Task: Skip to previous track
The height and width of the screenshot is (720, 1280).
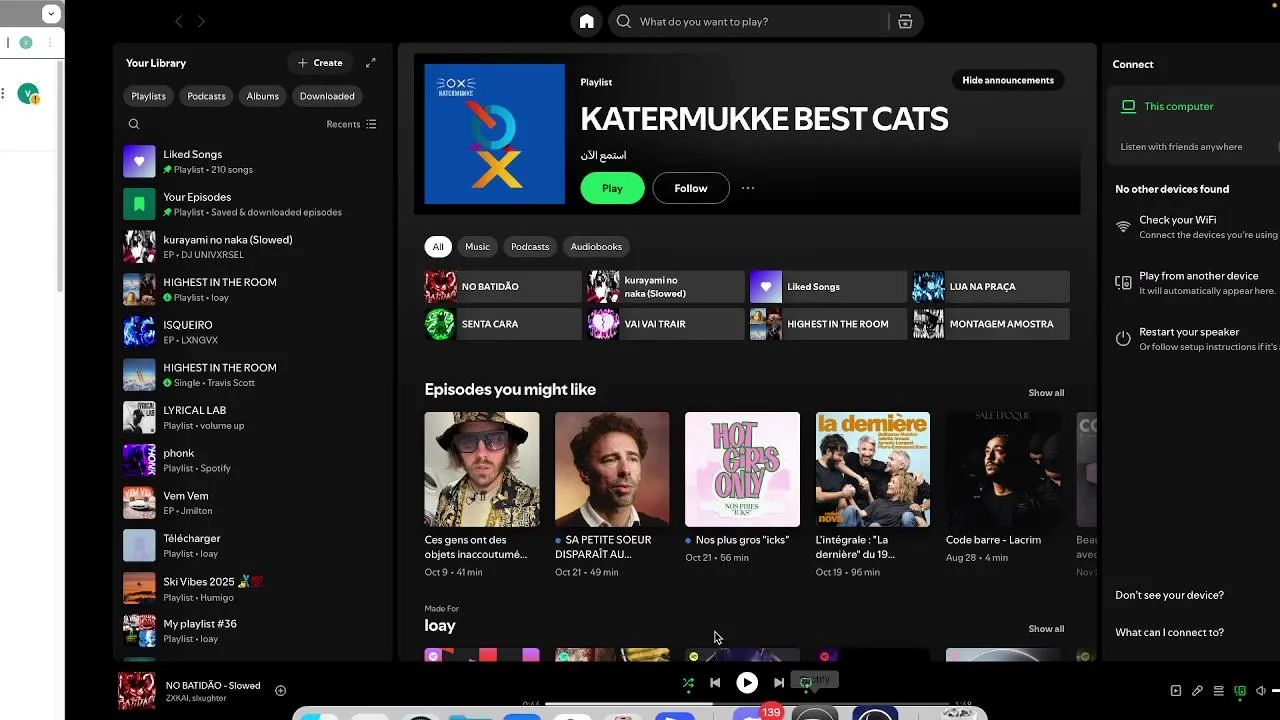Action: tap(715, 682)
